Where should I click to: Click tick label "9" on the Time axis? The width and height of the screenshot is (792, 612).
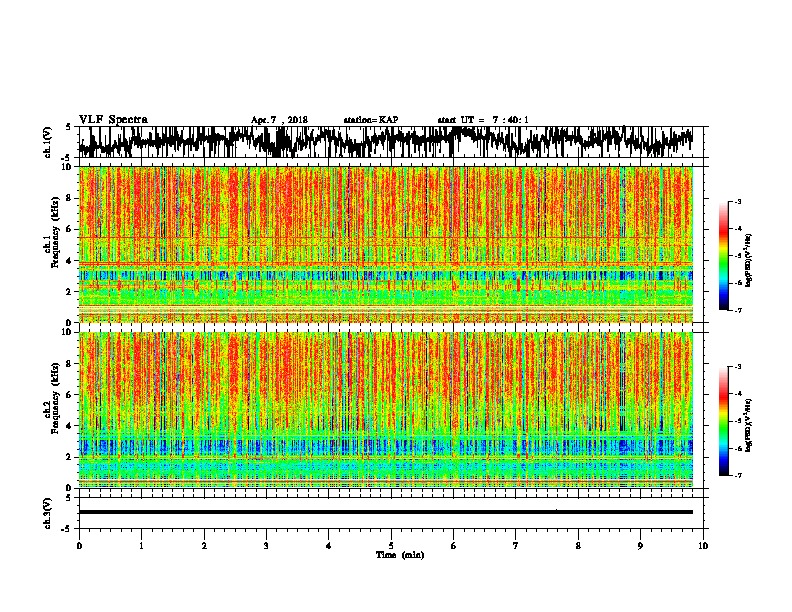(x=640, y=545)
